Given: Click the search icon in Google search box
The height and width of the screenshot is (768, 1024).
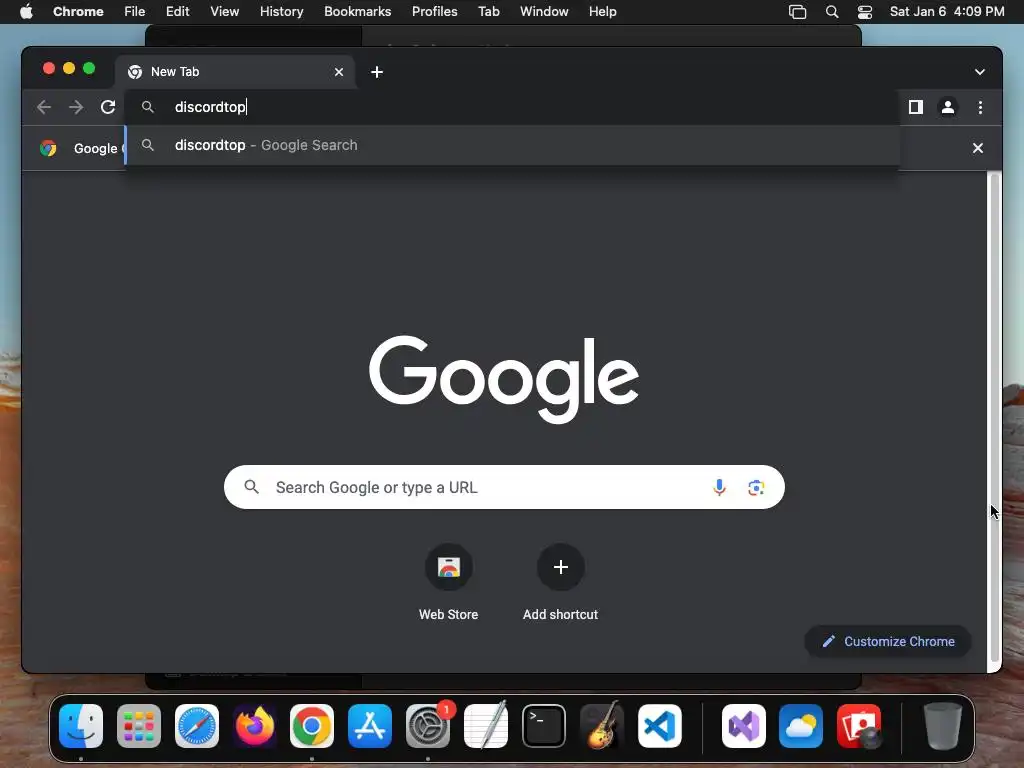Looking at the screenshot, I should [x=251, y=487].
